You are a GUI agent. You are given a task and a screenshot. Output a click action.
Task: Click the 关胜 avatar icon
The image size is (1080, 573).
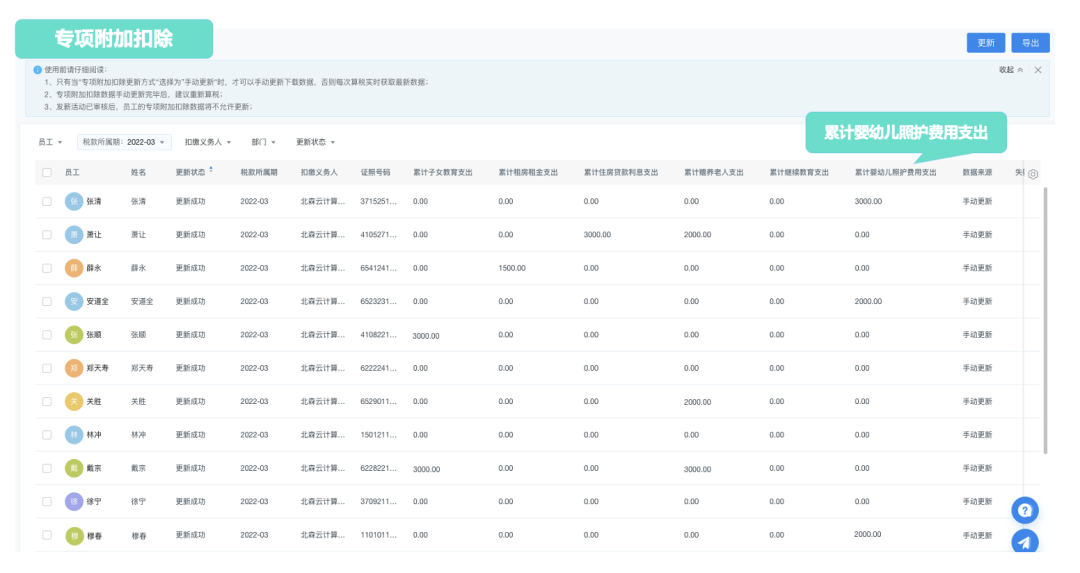tap(74, 402)
